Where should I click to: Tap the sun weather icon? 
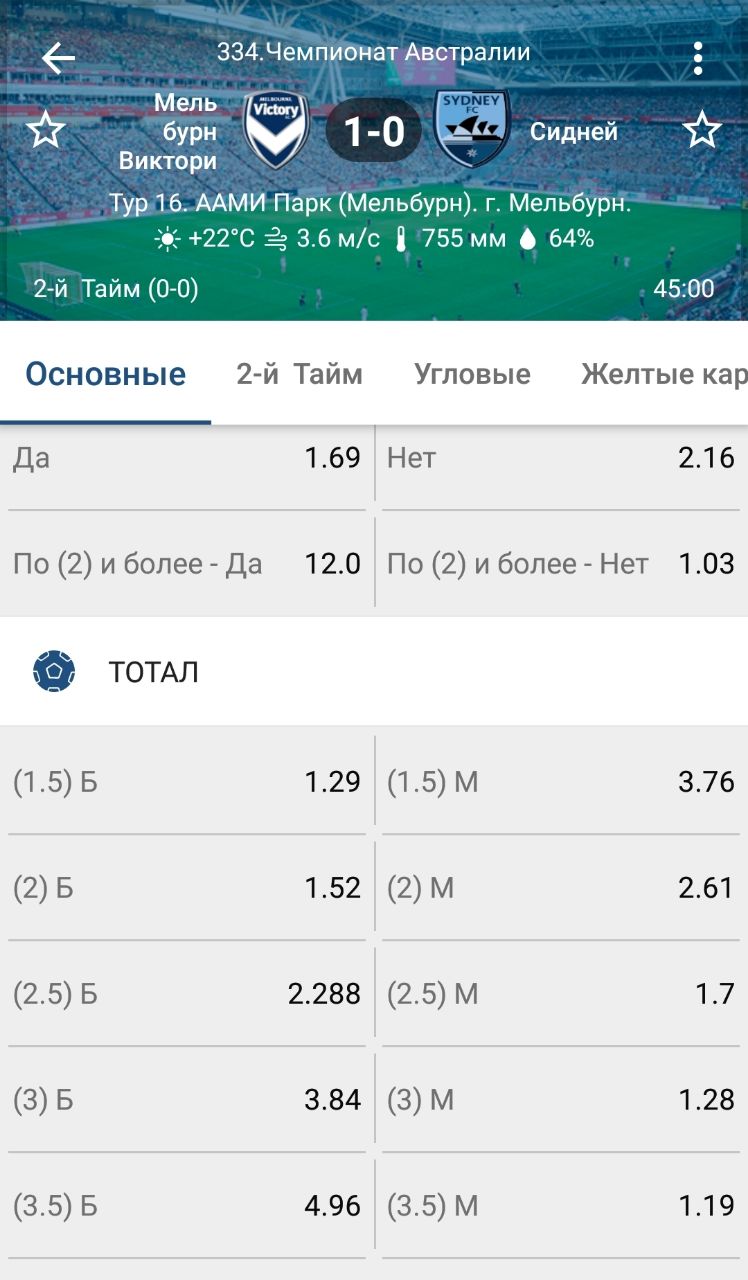(166, 239)
